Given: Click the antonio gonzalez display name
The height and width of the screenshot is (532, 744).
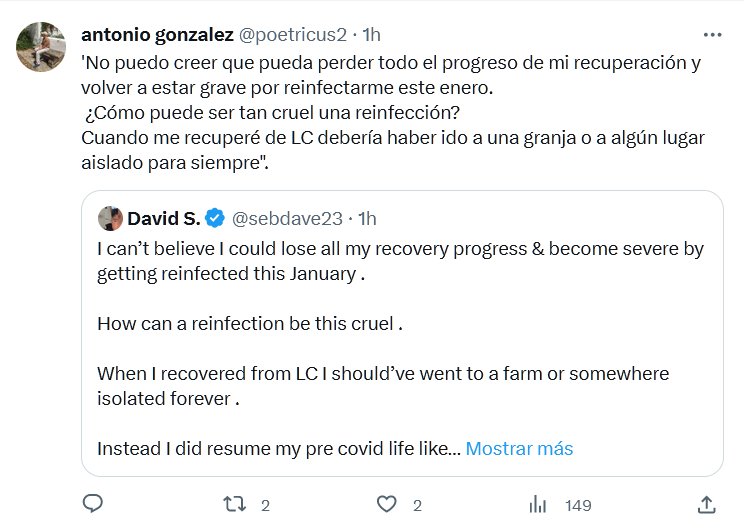Looking at the screenshot, I should pos(156,34).
